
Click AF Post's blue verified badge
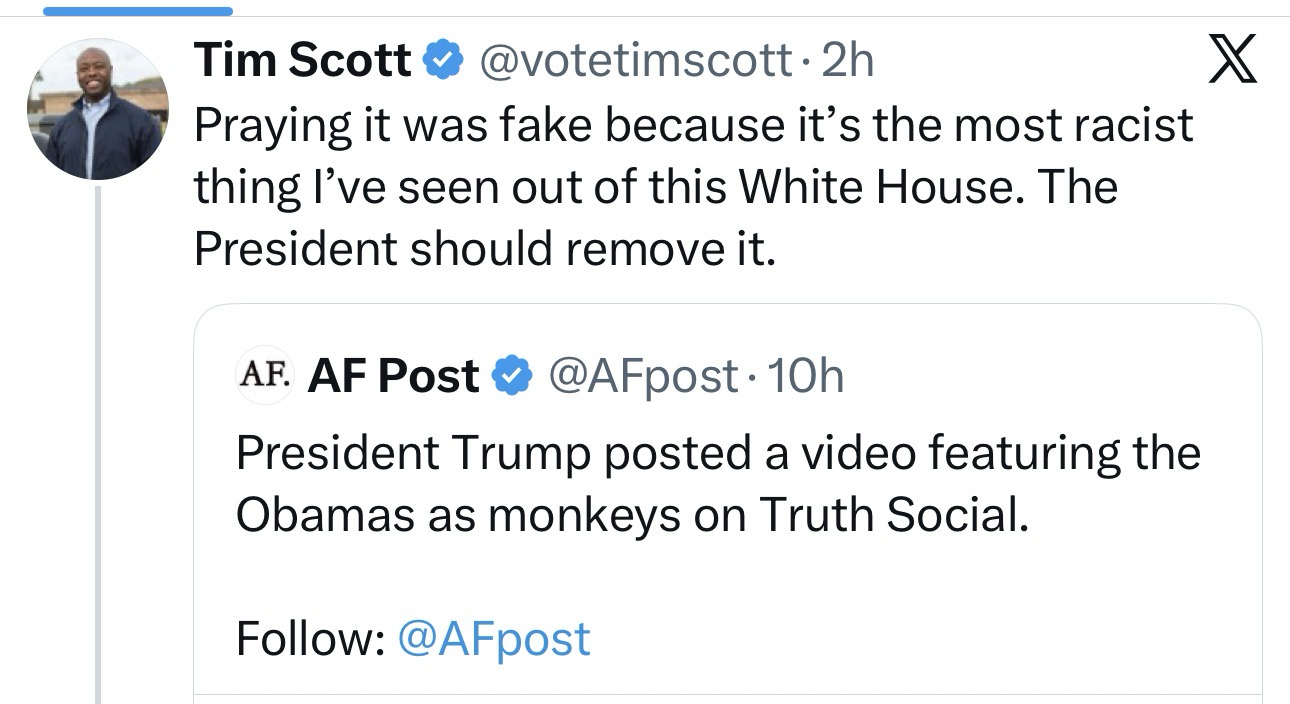click(x=512, y=376)
